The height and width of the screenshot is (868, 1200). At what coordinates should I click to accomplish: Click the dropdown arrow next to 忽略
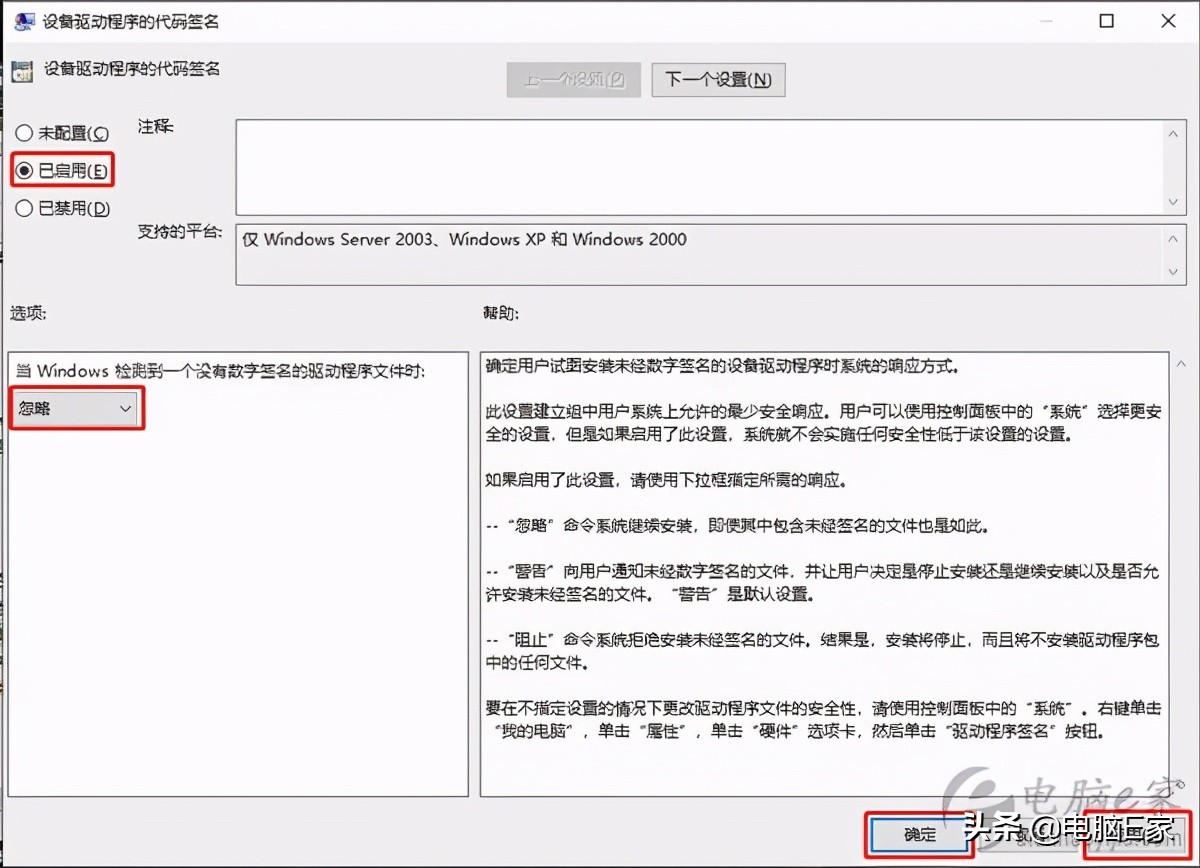tap(125, 409)
